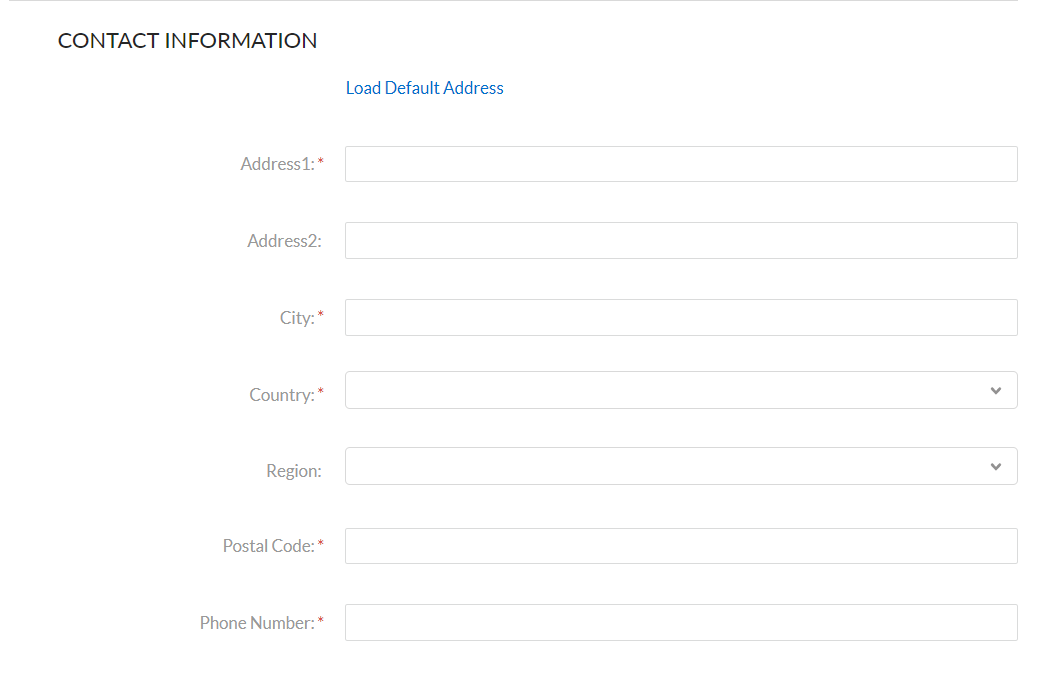Screen dimensions: 1040x687
Task: Click the Phone Number label text
Action: 257,623
